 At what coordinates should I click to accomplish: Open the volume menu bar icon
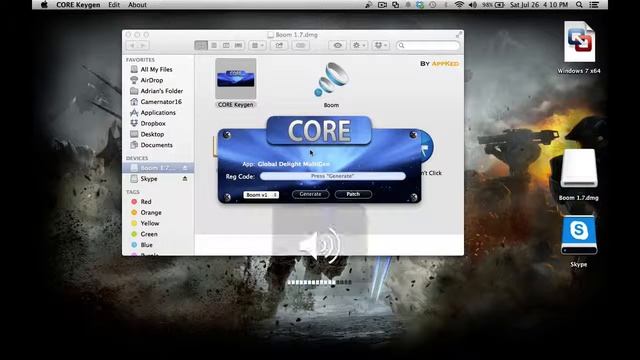pos(473,5)
